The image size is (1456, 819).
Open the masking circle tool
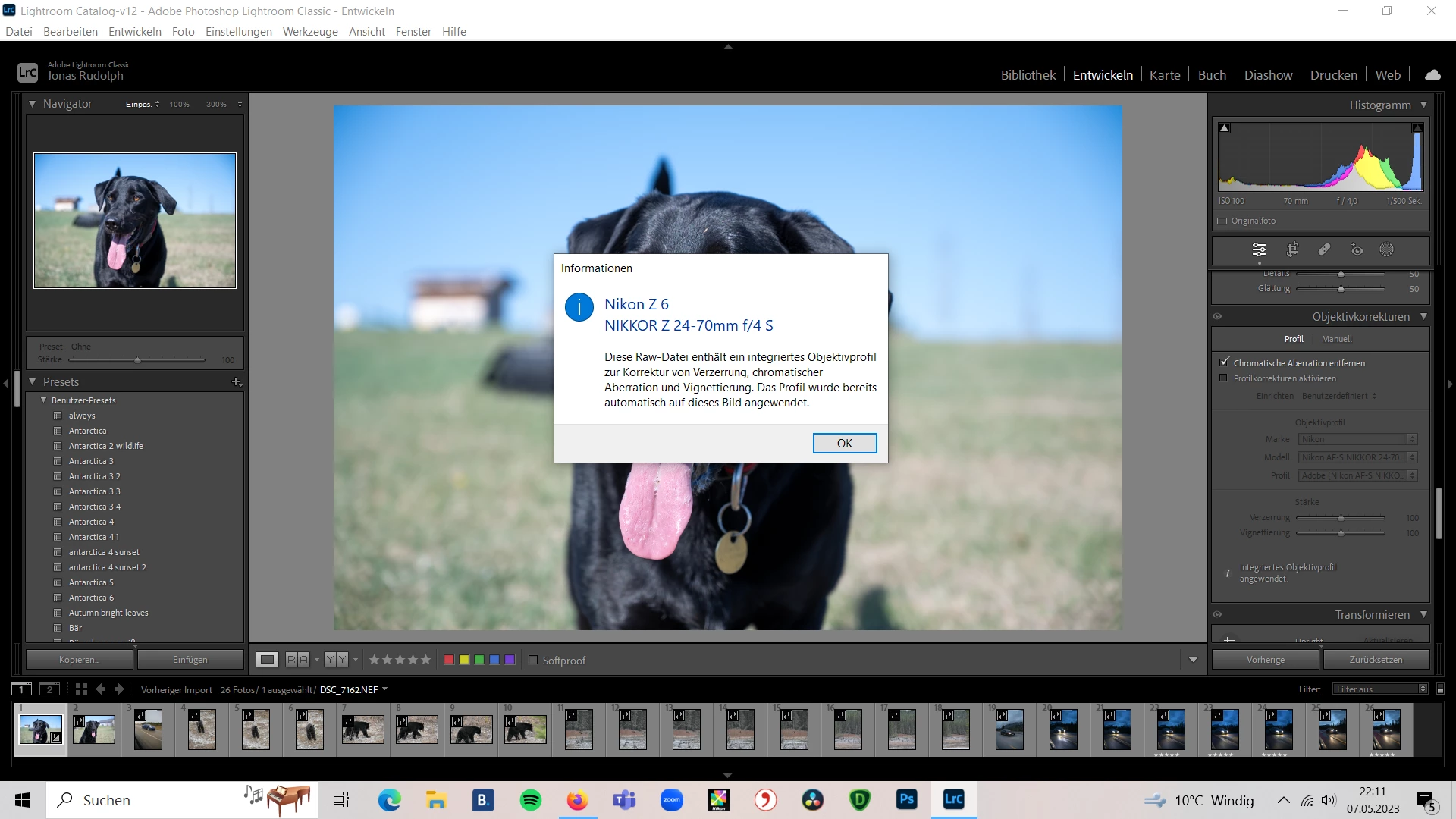[1386, 249]
